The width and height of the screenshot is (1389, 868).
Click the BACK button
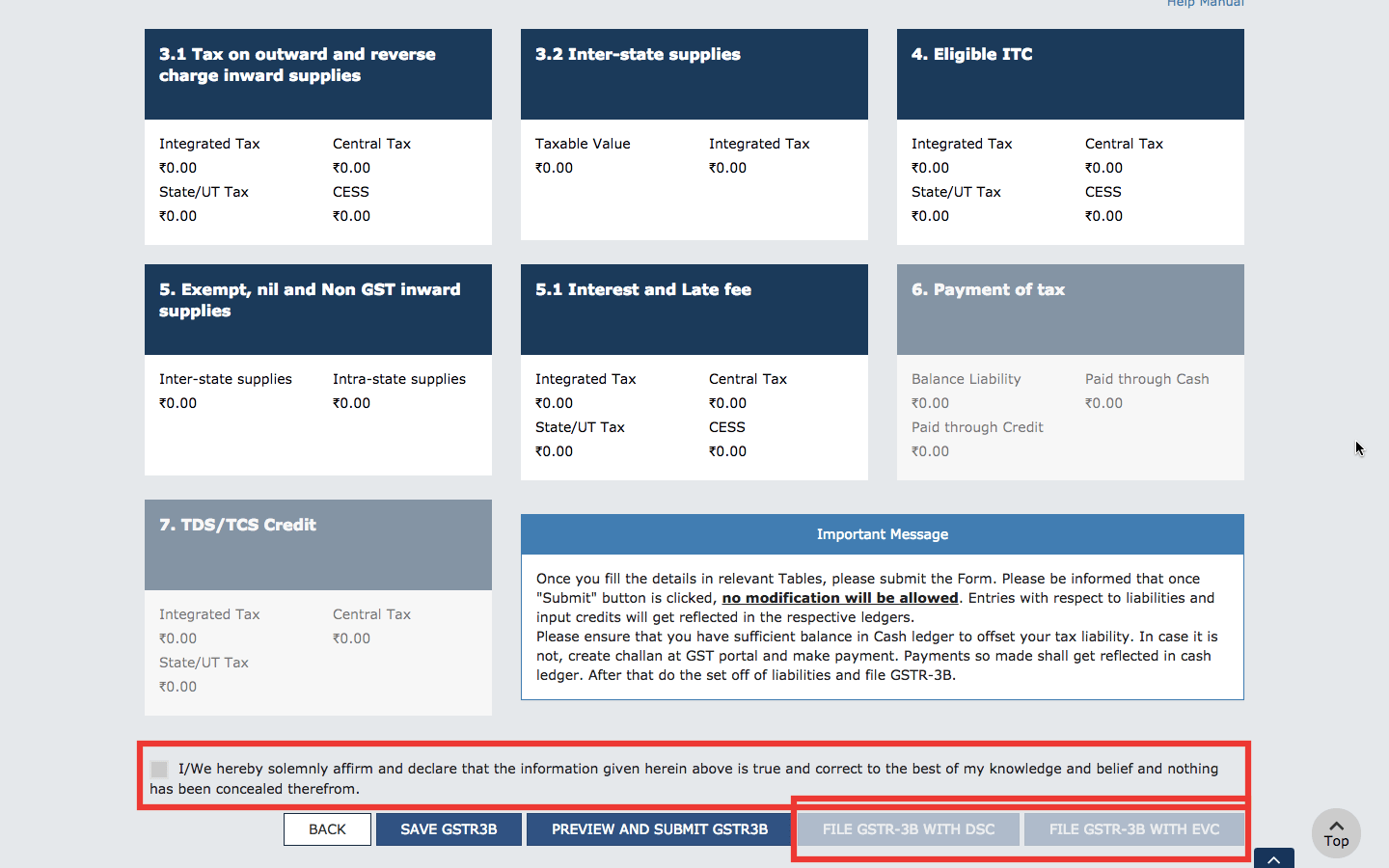tap(327, 828)
